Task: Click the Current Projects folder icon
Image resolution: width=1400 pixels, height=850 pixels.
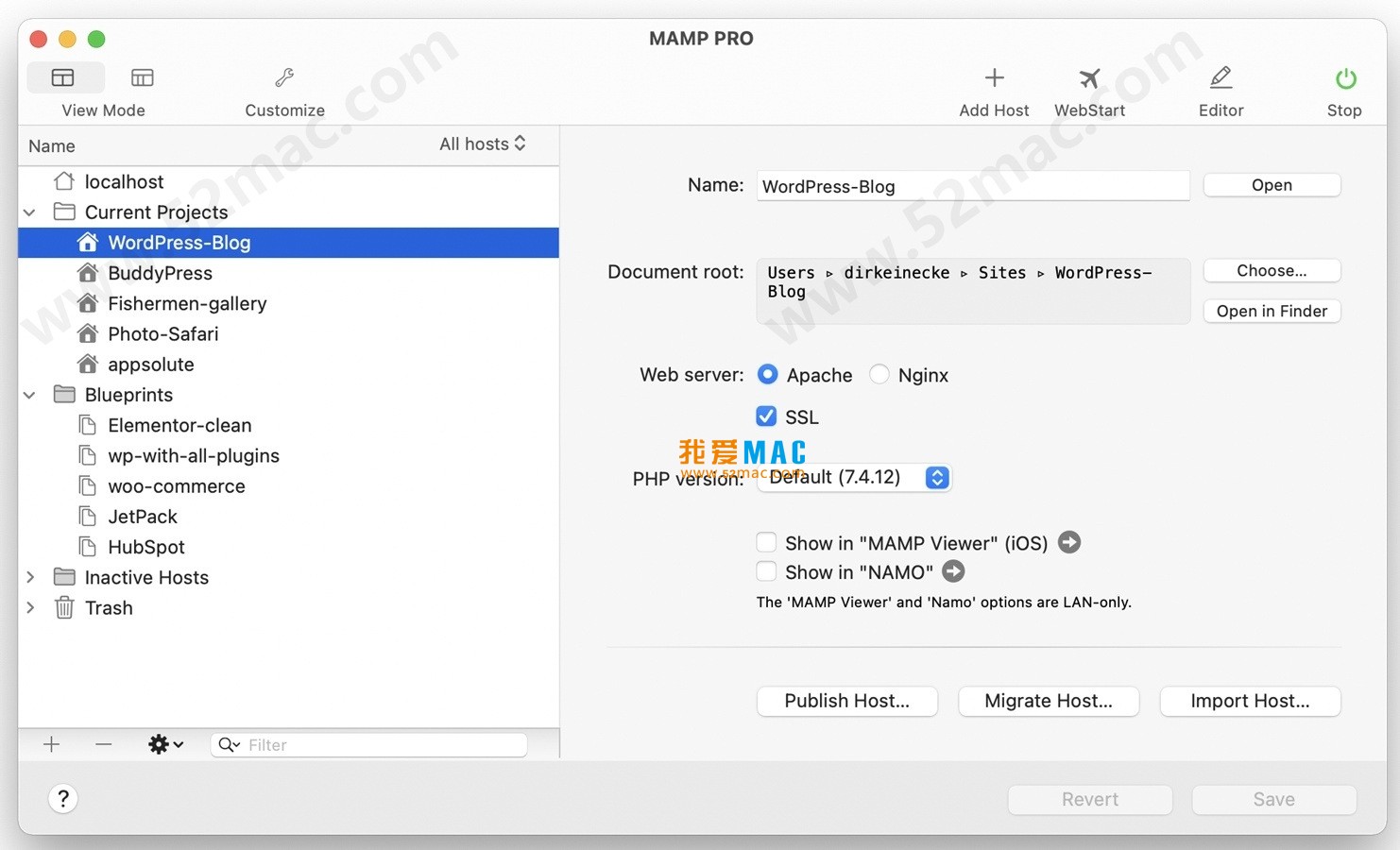Action: click(x=64, y=212)
